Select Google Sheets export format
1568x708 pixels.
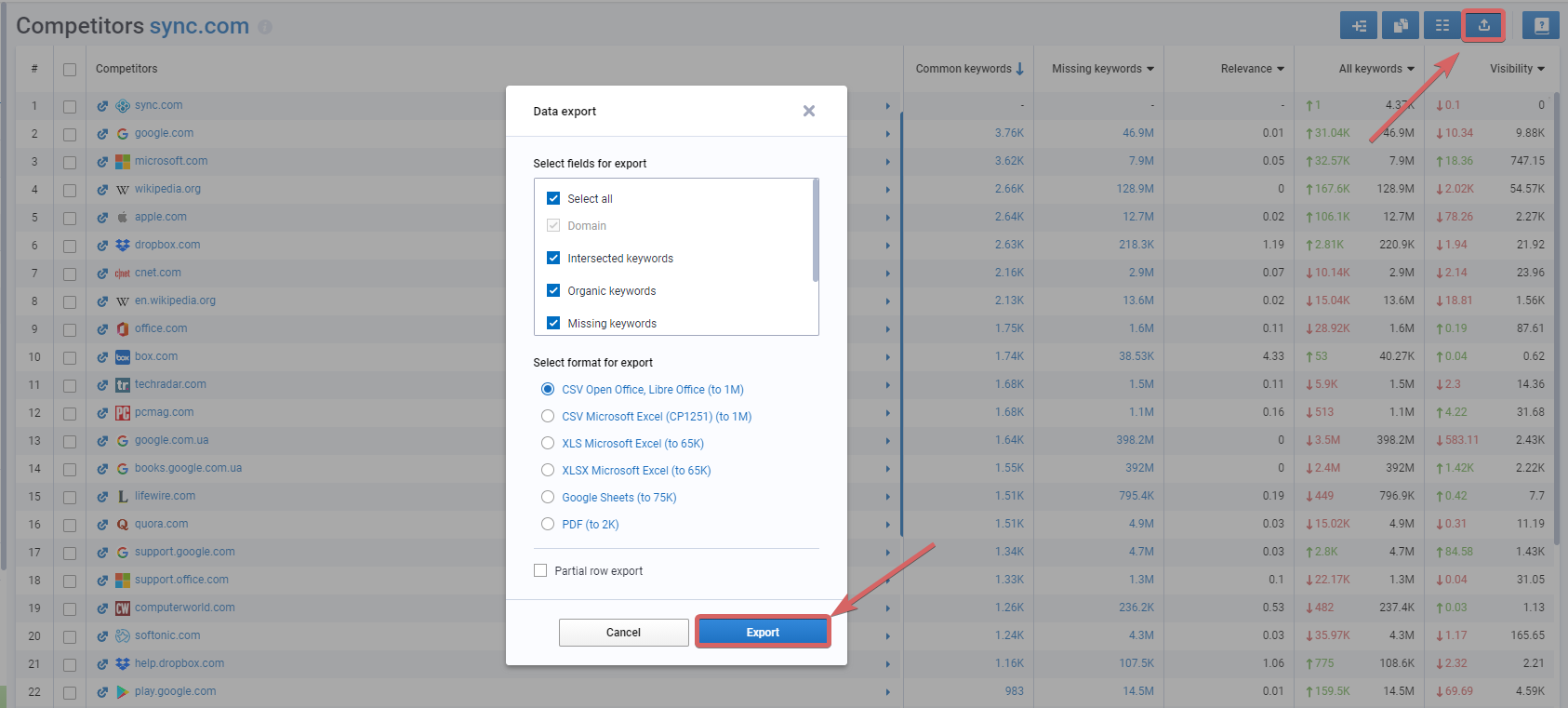click(548, 497)
